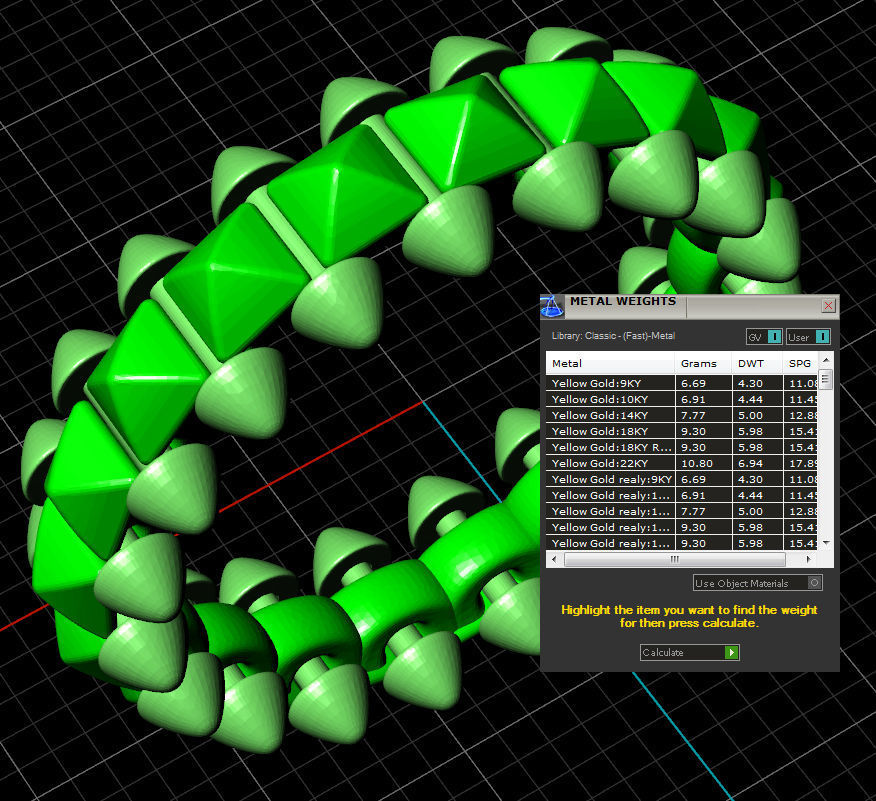Click the Library: Classic - (Fast)-Metal label
This screenshot has width=876, height=801.
click(613, 336)
